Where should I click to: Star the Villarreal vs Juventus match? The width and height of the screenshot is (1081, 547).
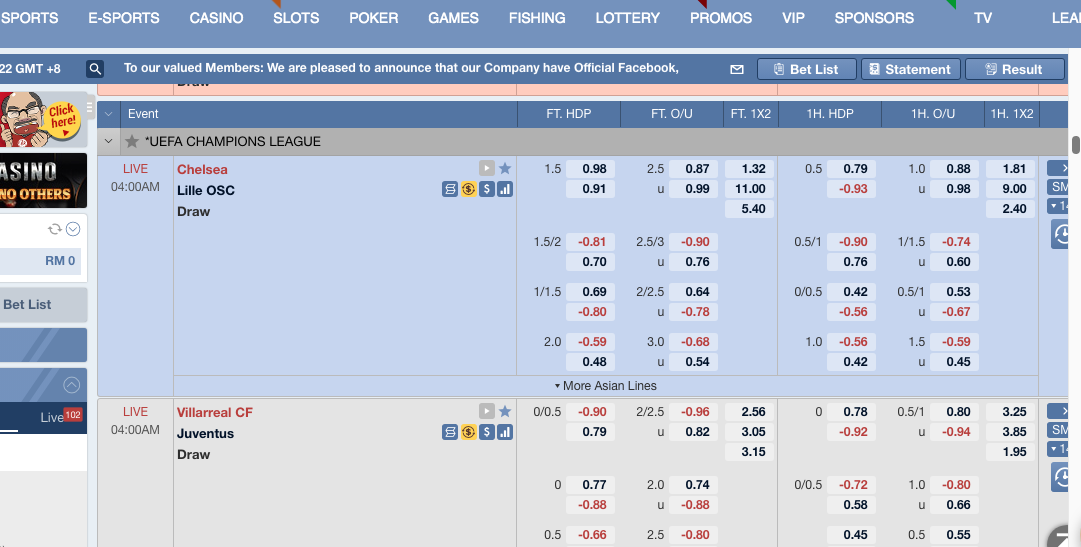tap(505, 411)
